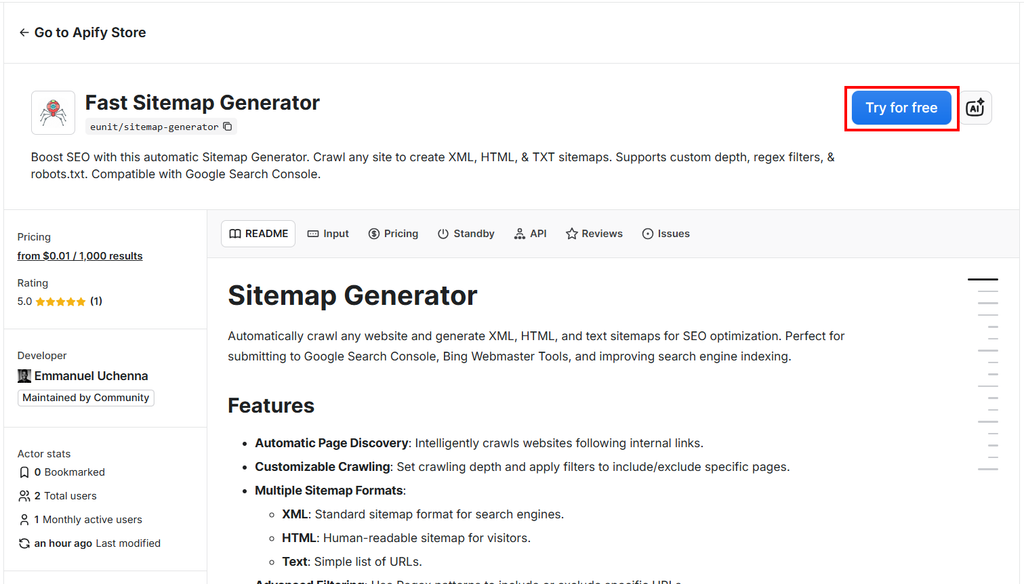Jump to last table-of-contents marker line

click(988, 469)
